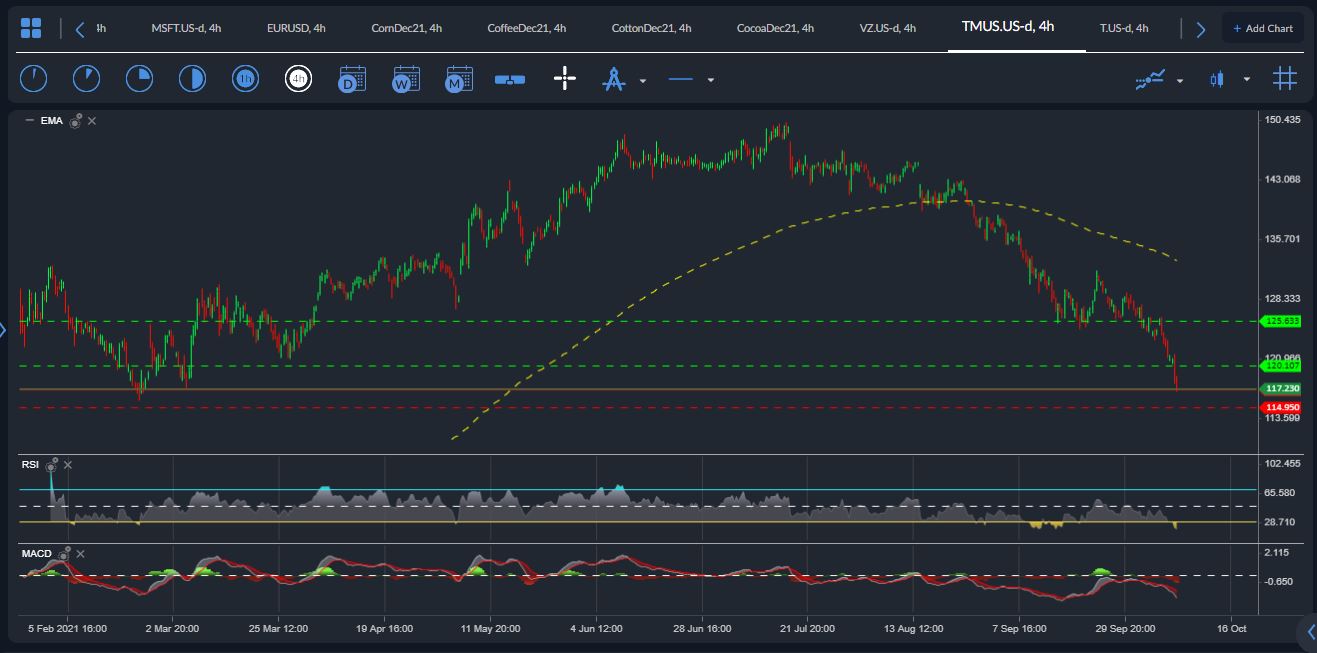The width and height of the screenshot is (1317, 653).
Task: Switch to the EURUSD, 4h tab
Action: 296,28
